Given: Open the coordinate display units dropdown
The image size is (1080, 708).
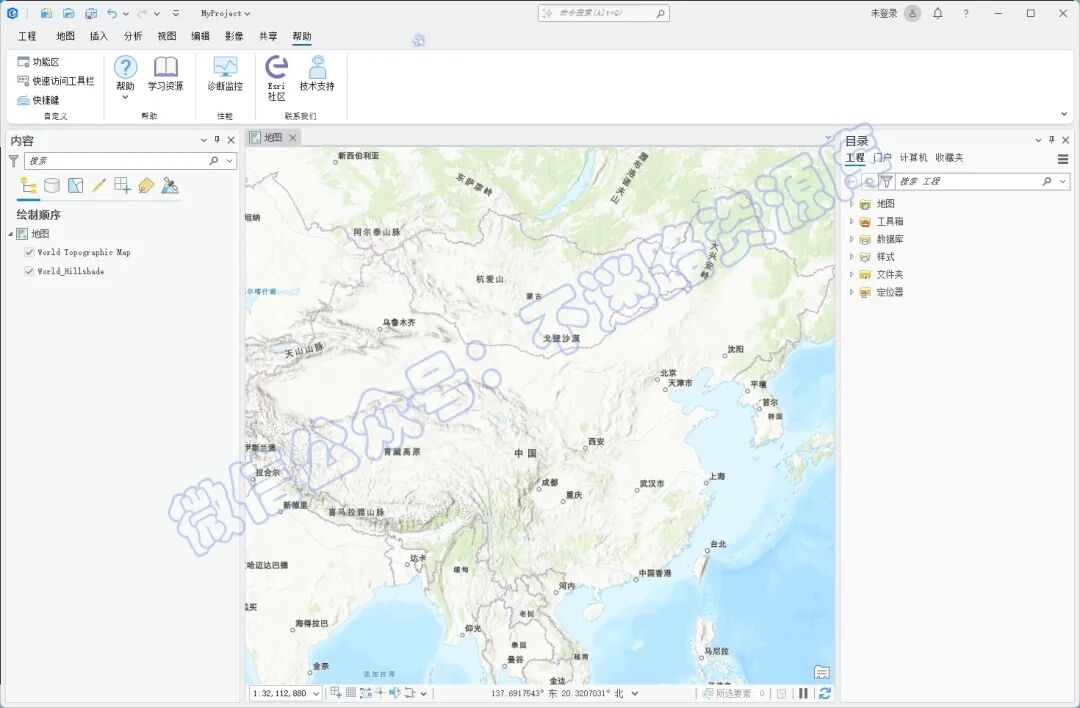Looking at the screenshot, I should click(x=634, y=694).
